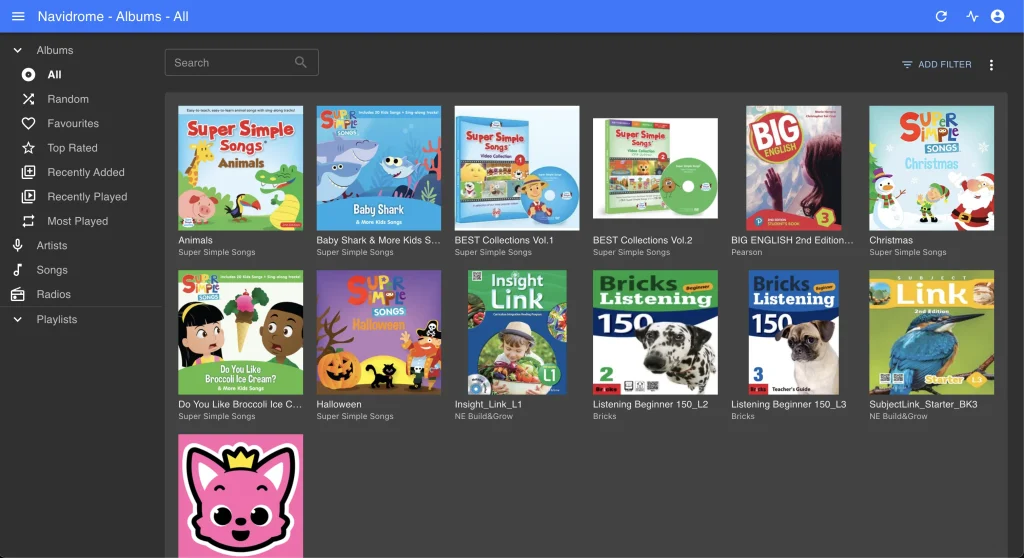
Task: Click the Insight_Link_L1 title
Action: tap(488, 404)
